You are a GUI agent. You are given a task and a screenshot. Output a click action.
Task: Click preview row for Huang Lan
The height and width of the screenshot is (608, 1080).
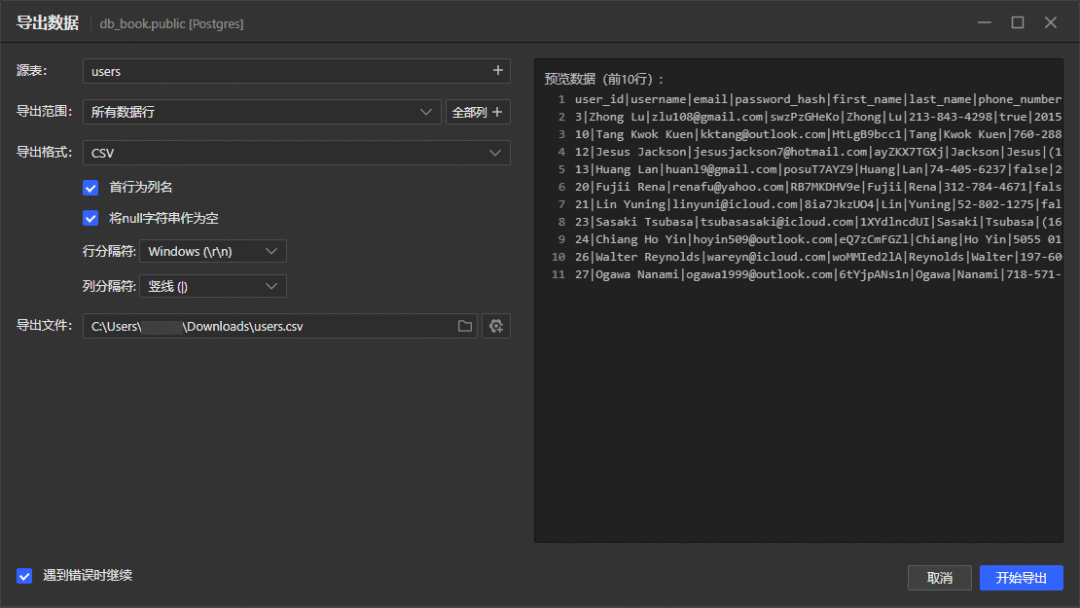tap(818, 169)
